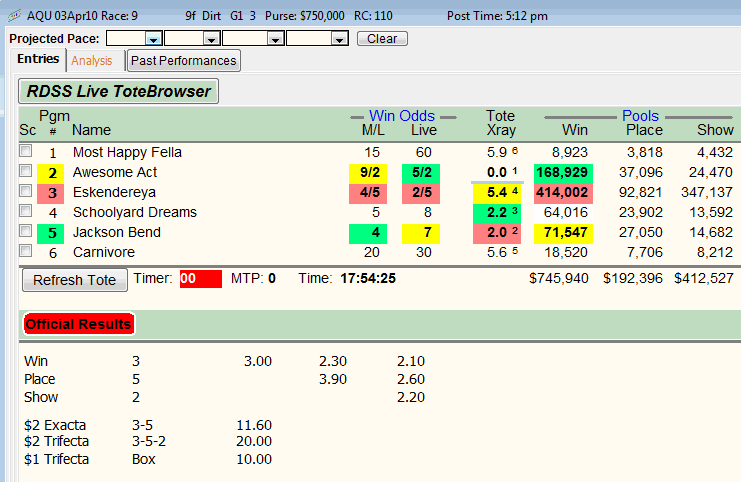Click the Clear button
Image resolution: width=741 pixels, height=482 pixels.
pos(382,39)
